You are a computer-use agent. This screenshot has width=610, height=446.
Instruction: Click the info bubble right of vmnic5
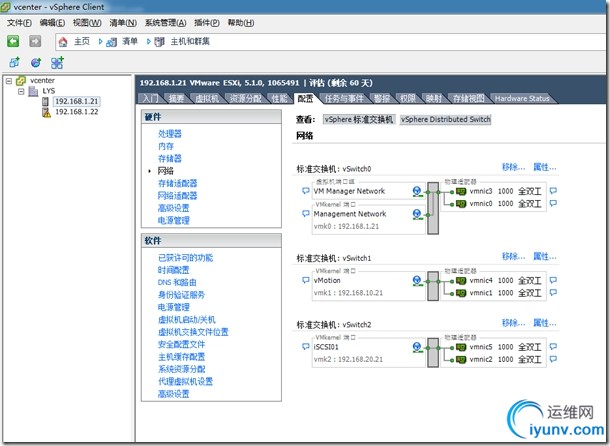coord(553,347)
